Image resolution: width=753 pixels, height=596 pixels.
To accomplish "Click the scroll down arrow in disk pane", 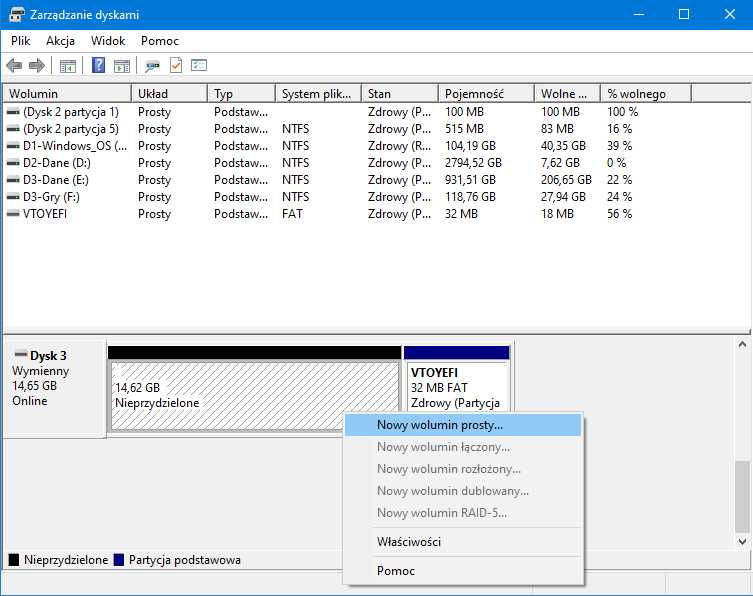I will (x=743, y=540).
